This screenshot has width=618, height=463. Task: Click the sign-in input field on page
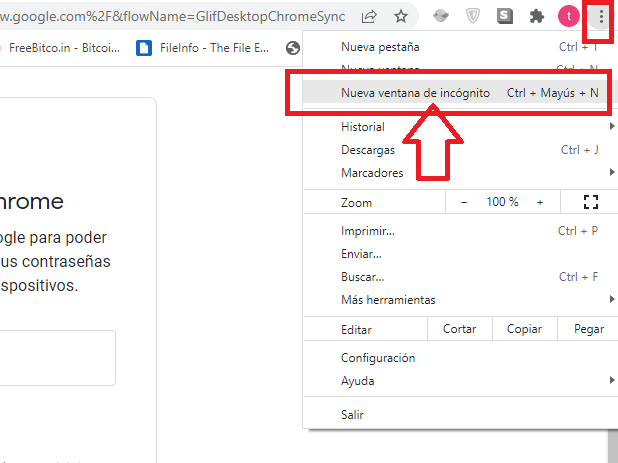point(57,358)
